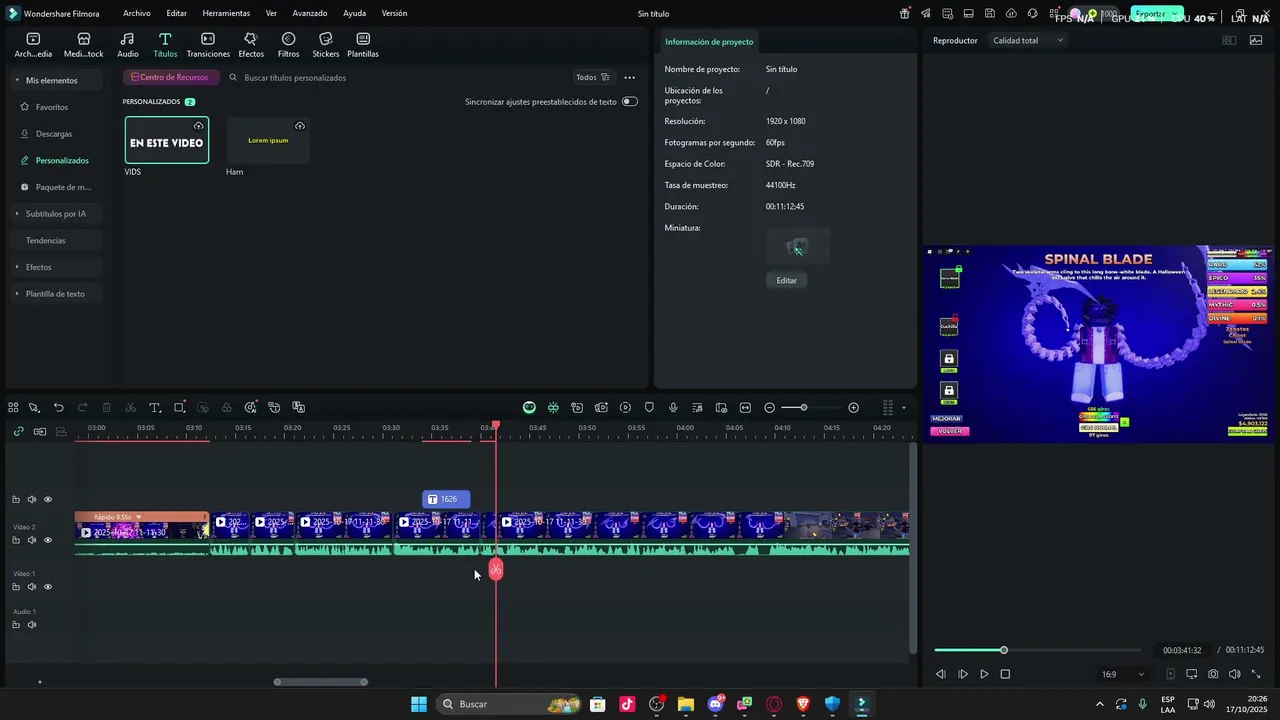Viewport: 1280px width, 720px height.
Task: Lock the Audio 1 track
Action: (x=16, y=625)
